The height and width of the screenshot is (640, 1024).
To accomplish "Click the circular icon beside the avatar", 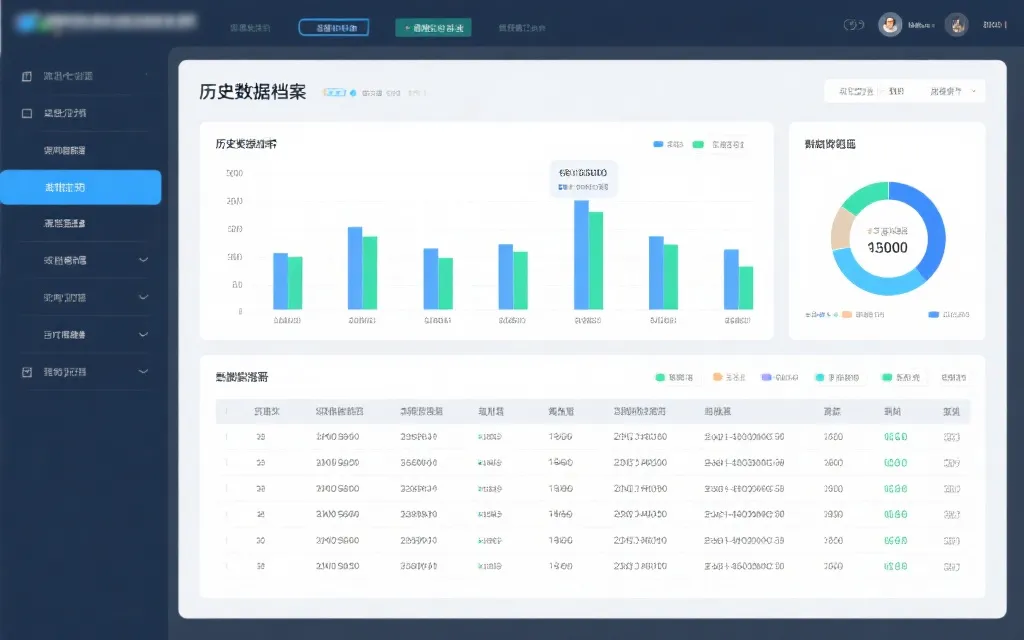I will (x=956, y=24).
